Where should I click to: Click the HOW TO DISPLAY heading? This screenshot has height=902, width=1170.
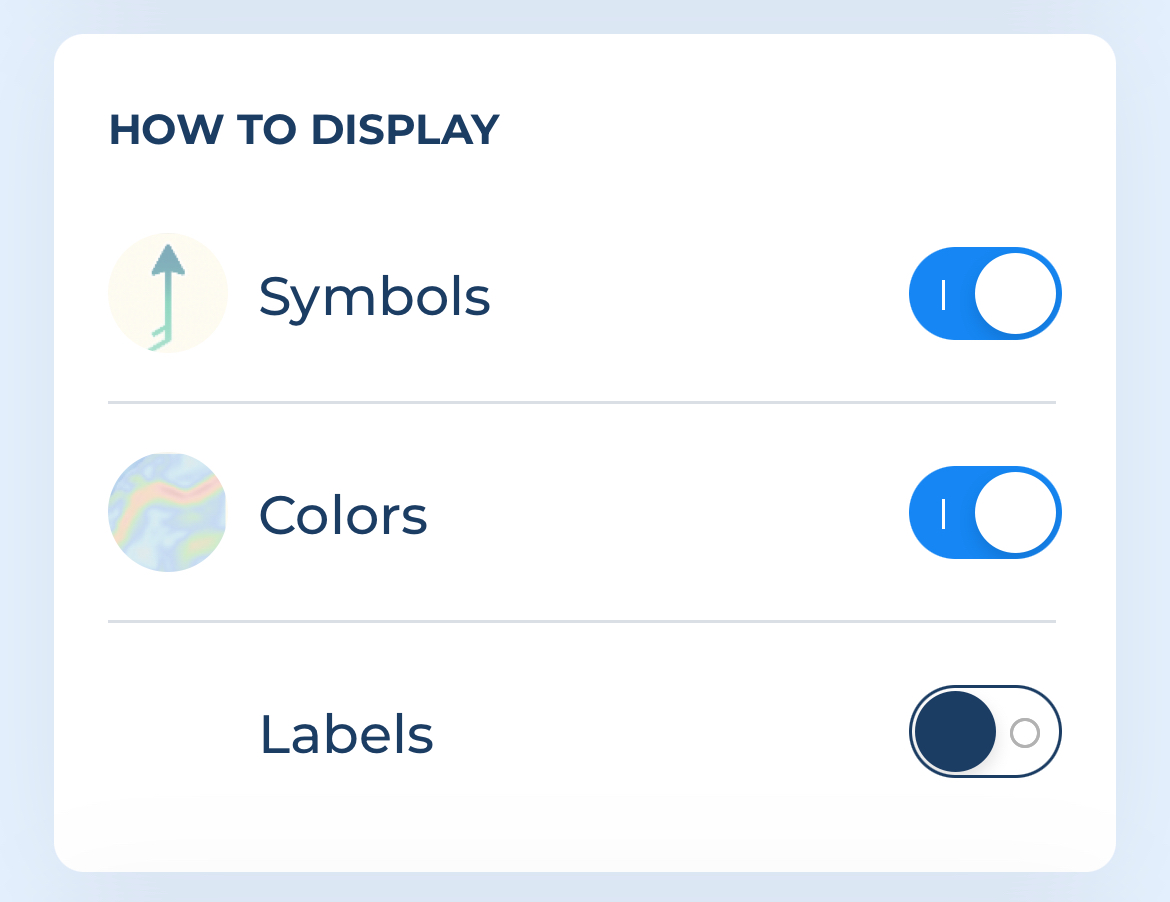304,130
